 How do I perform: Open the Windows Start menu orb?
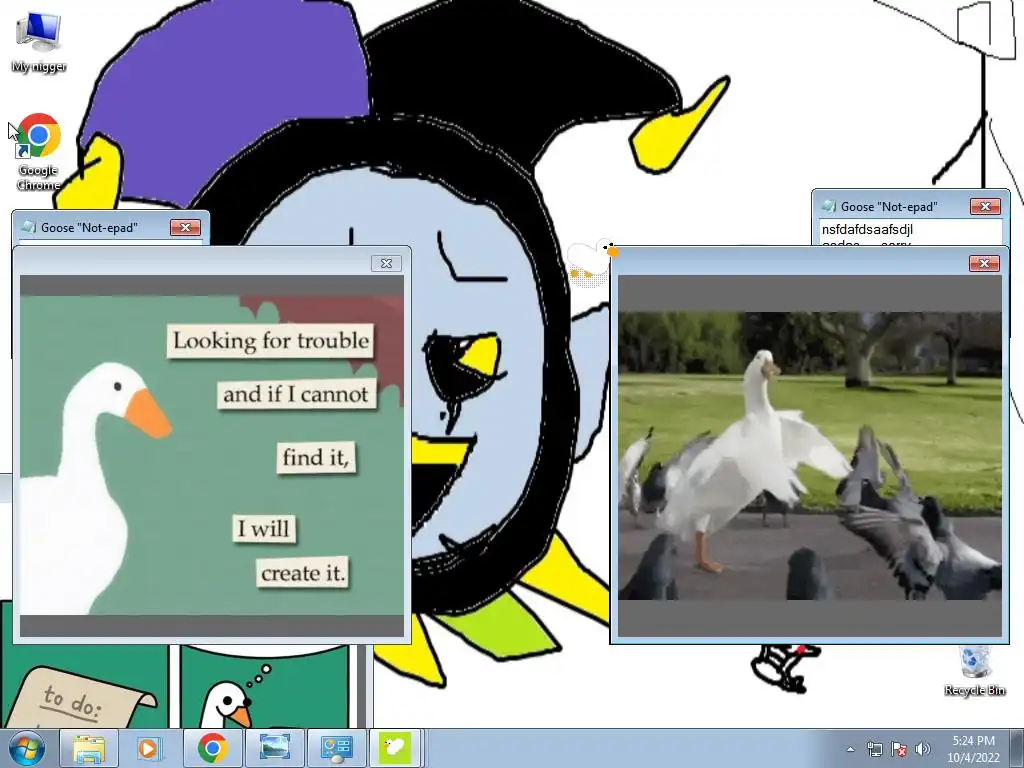coord(27,748)
